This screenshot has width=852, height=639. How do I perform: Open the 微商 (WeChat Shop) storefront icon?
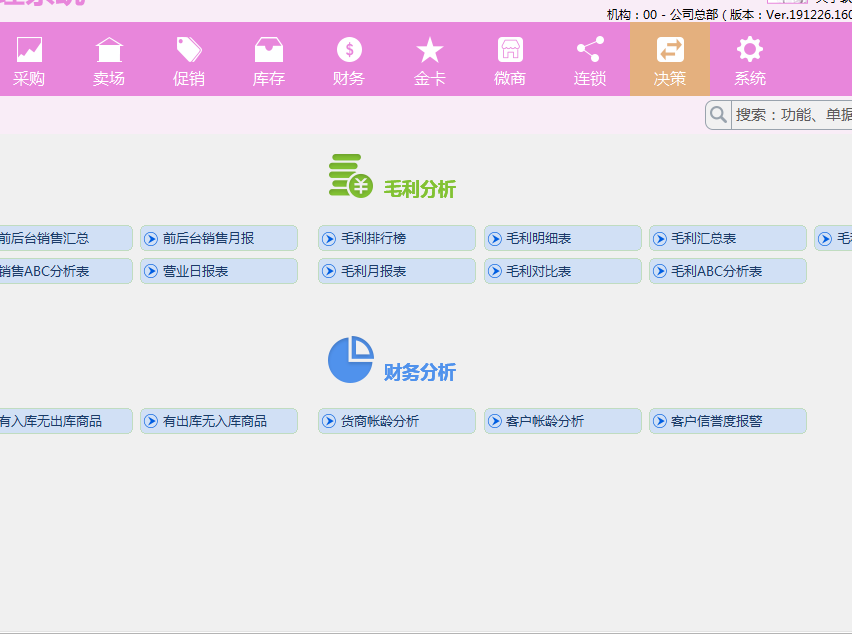click(x=509, y=48)
